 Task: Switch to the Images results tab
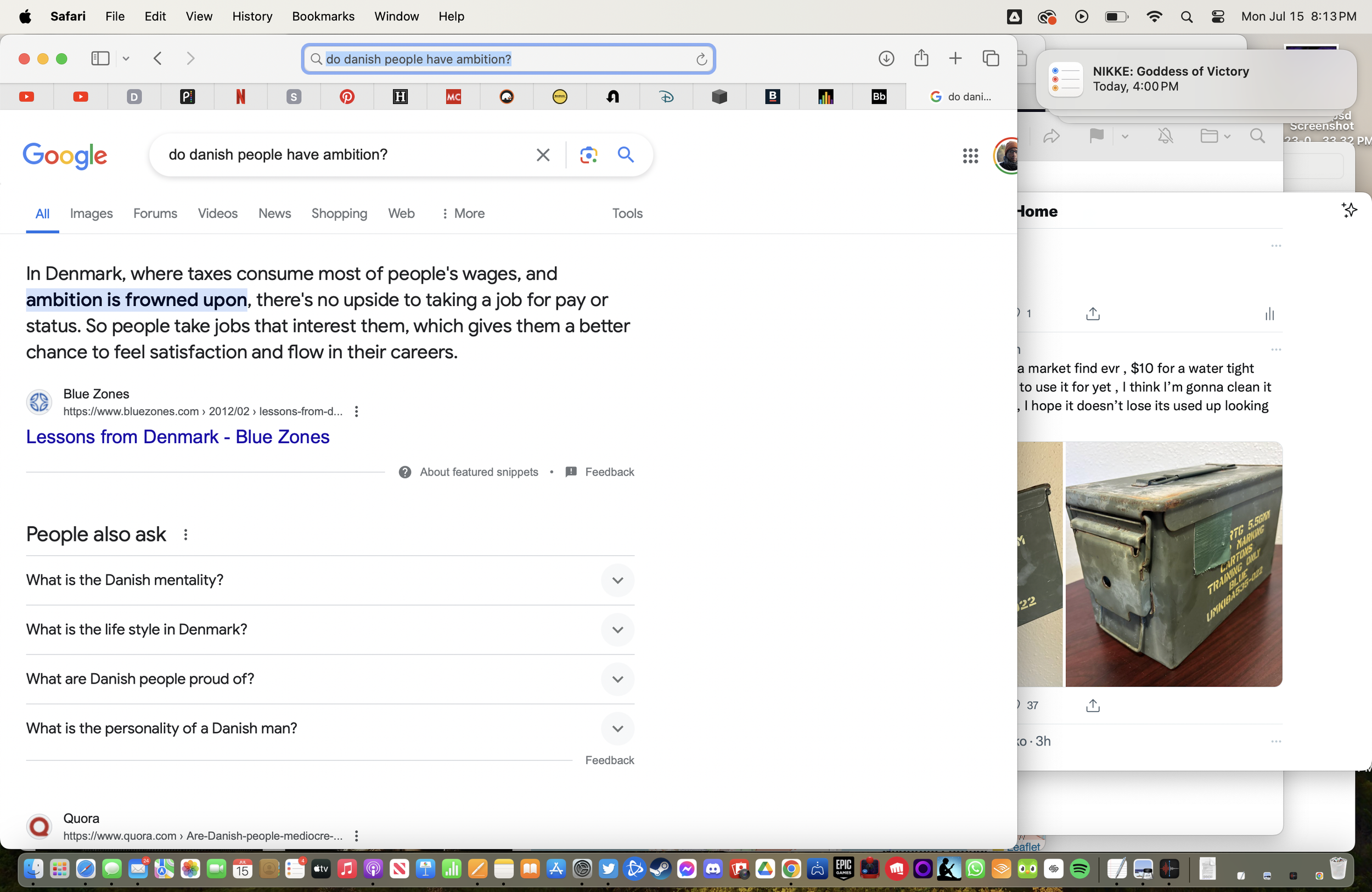tap(91, 213)
